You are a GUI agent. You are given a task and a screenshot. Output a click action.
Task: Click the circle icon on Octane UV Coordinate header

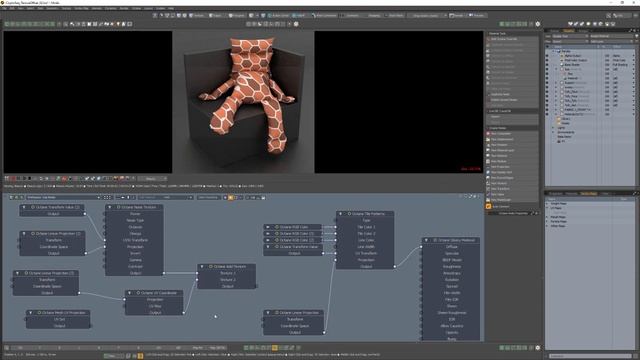point(138,293)
